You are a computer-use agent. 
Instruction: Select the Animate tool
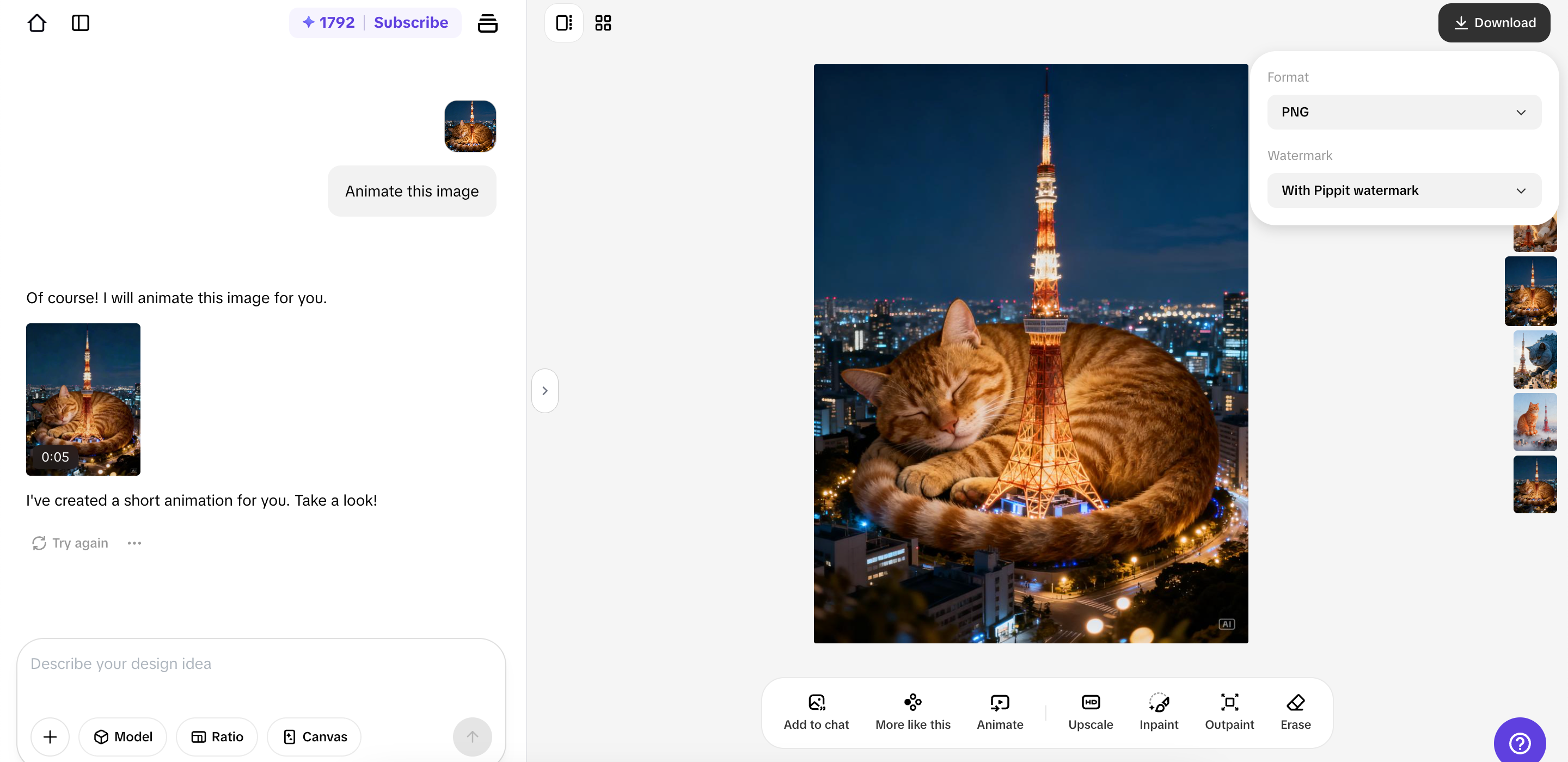[x=1000, y=711]
